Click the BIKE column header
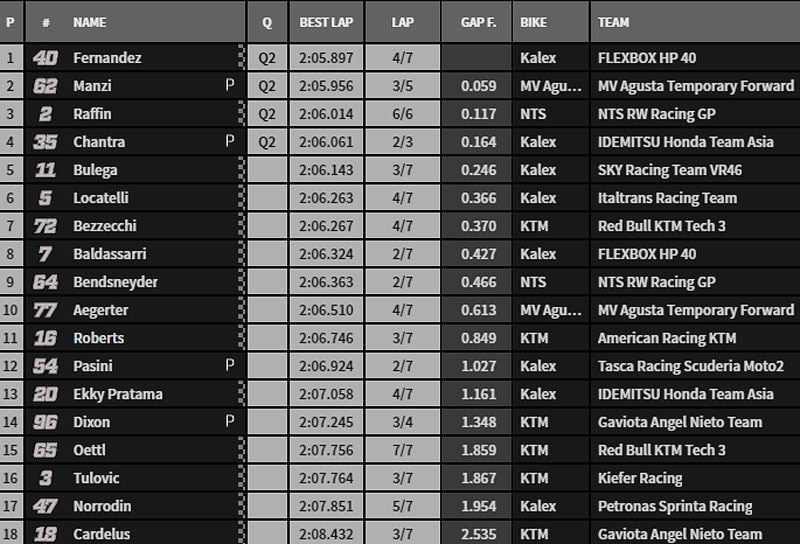Viewport: 800px width, 544px height. pos(535,22)
